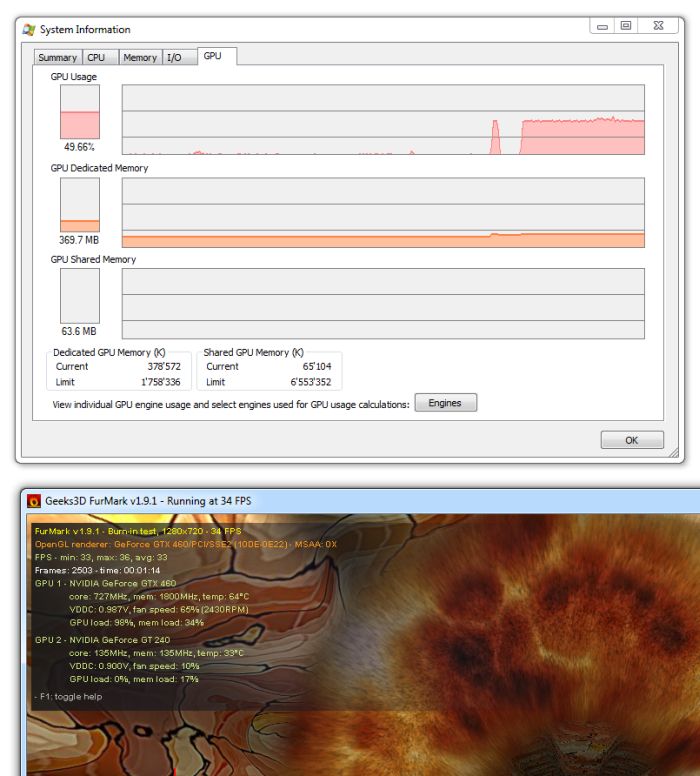This screenshot has width=700, height=776.
Task: Confirm with the OK button
Action: (632, 440)
